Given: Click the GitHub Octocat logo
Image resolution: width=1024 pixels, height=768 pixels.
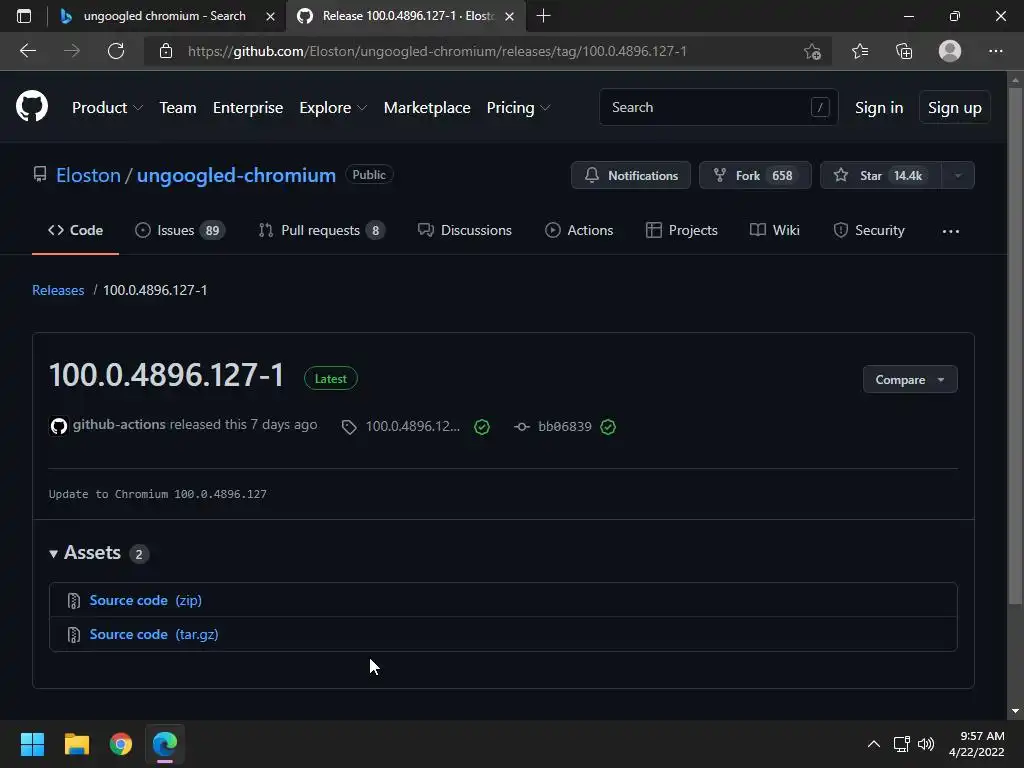Looking at the screenshot, I should click(32, 107).
